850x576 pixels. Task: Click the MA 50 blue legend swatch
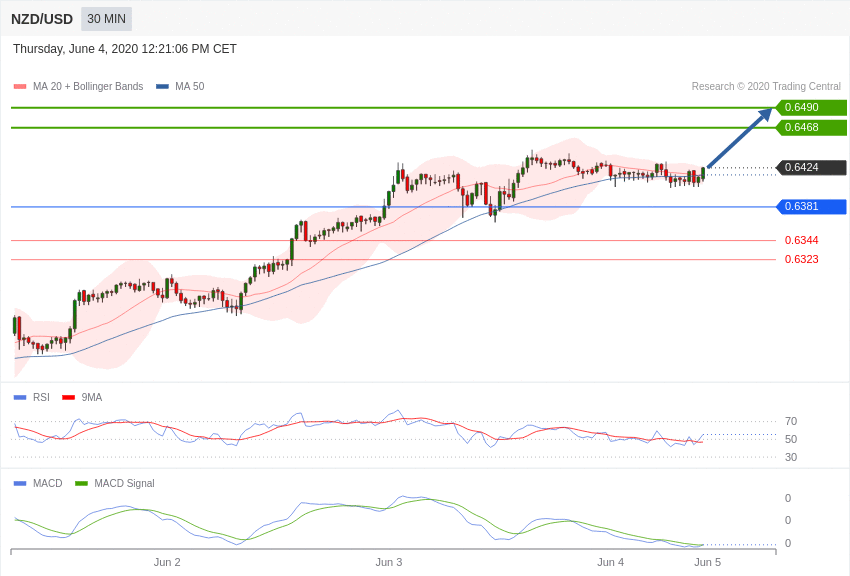coord(162,87)
